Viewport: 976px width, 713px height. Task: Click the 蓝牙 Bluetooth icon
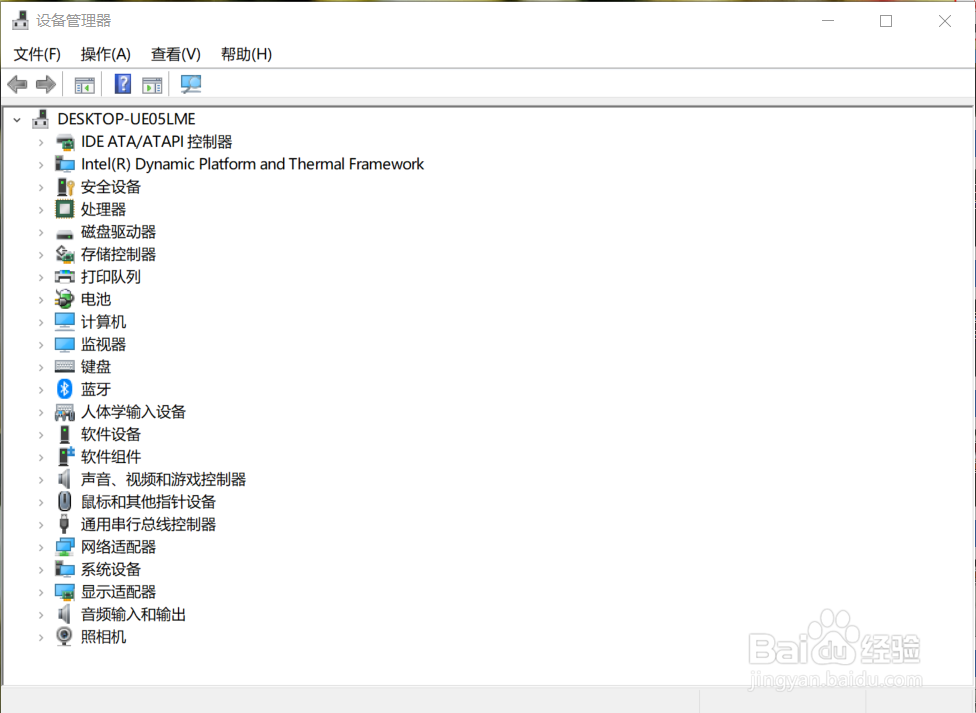[65, 389]
